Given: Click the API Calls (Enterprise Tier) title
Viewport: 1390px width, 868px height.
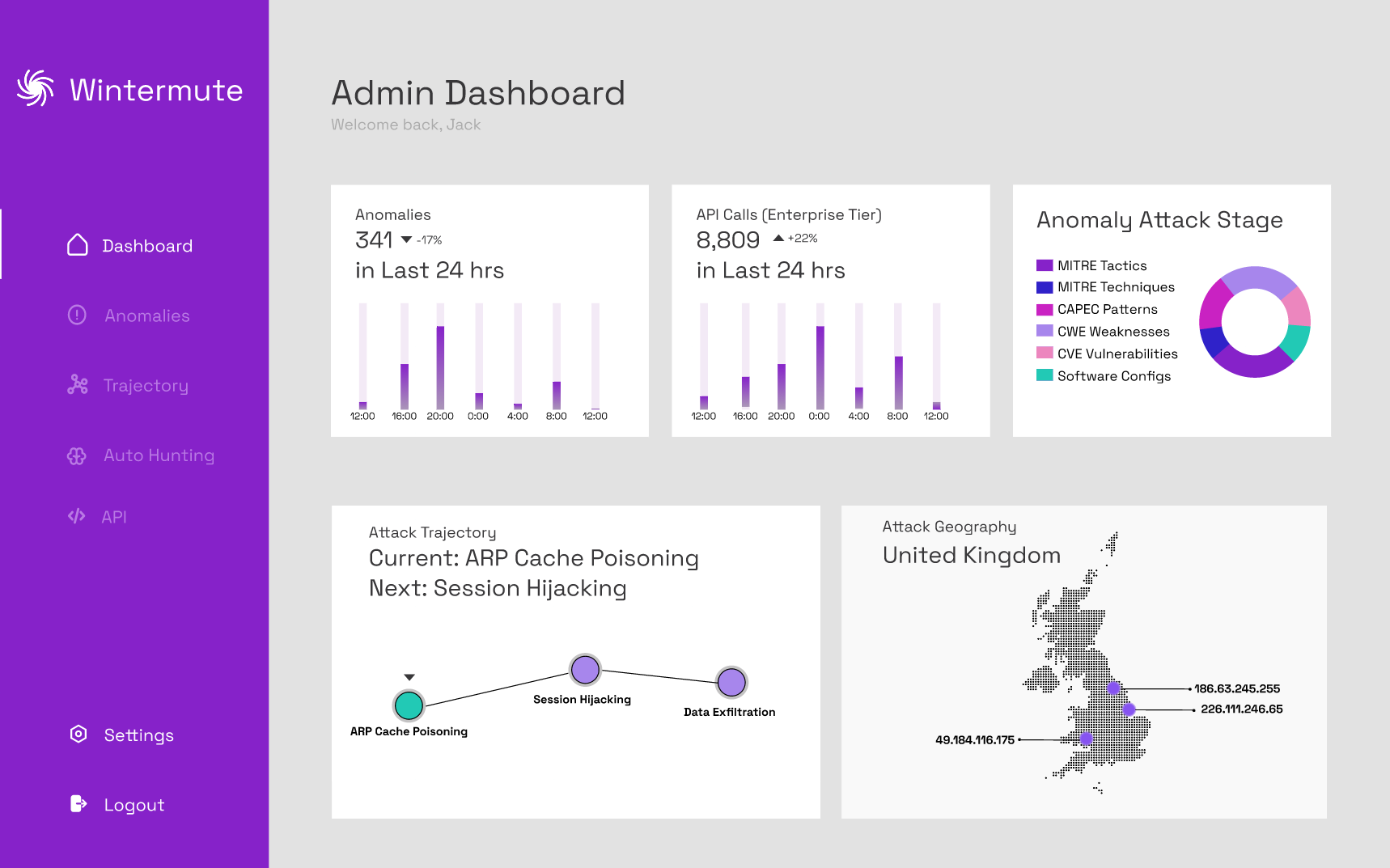Looking at the screenshot, I should pos(789,214).
